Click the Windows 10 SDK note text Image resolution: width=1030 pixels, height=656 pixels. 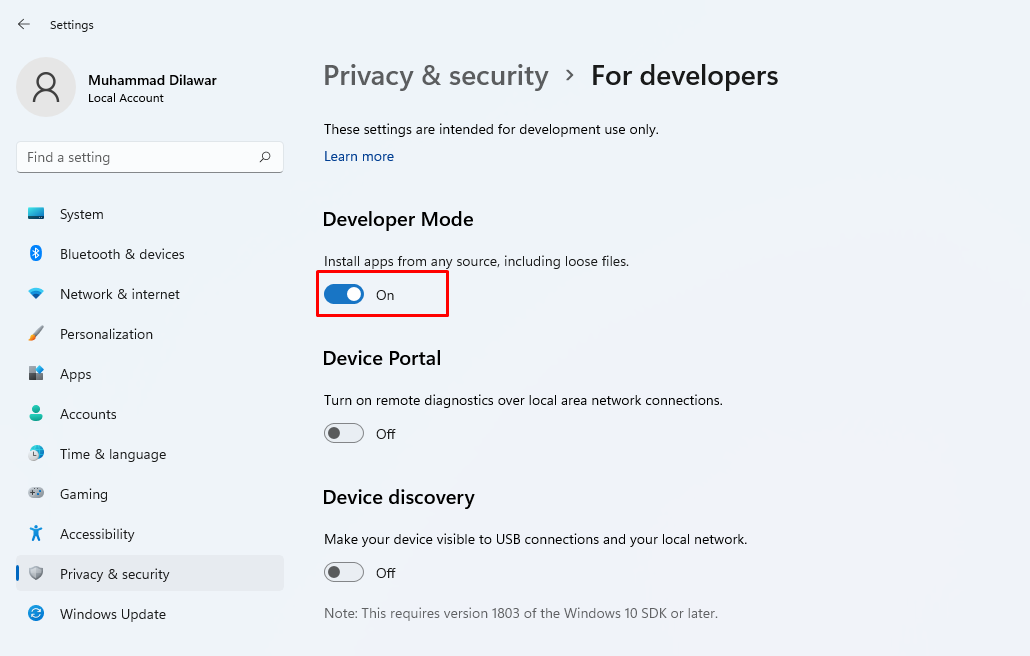(x=521, y=613)
